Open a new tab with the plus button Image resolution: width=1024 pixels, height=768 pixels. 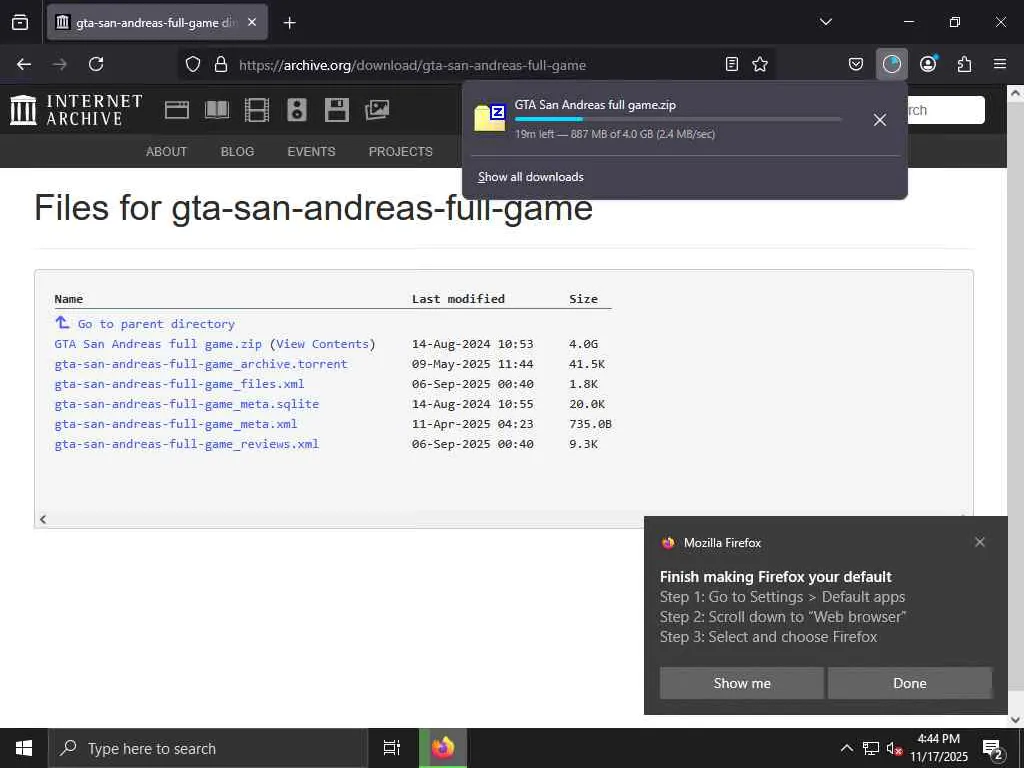point(289,23)
